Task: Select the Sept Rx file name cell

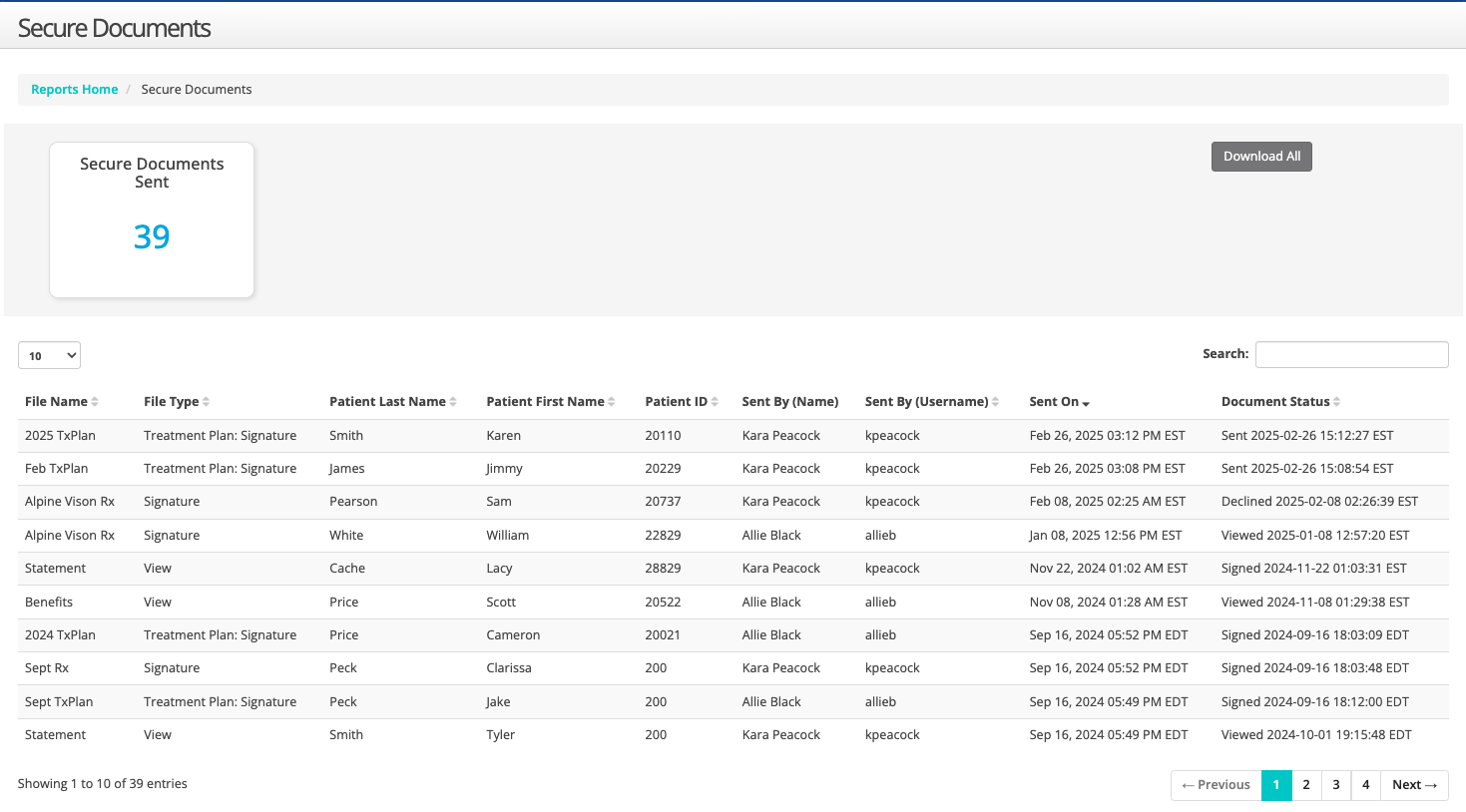Action: pyautogui.click(x=47, y=668)
